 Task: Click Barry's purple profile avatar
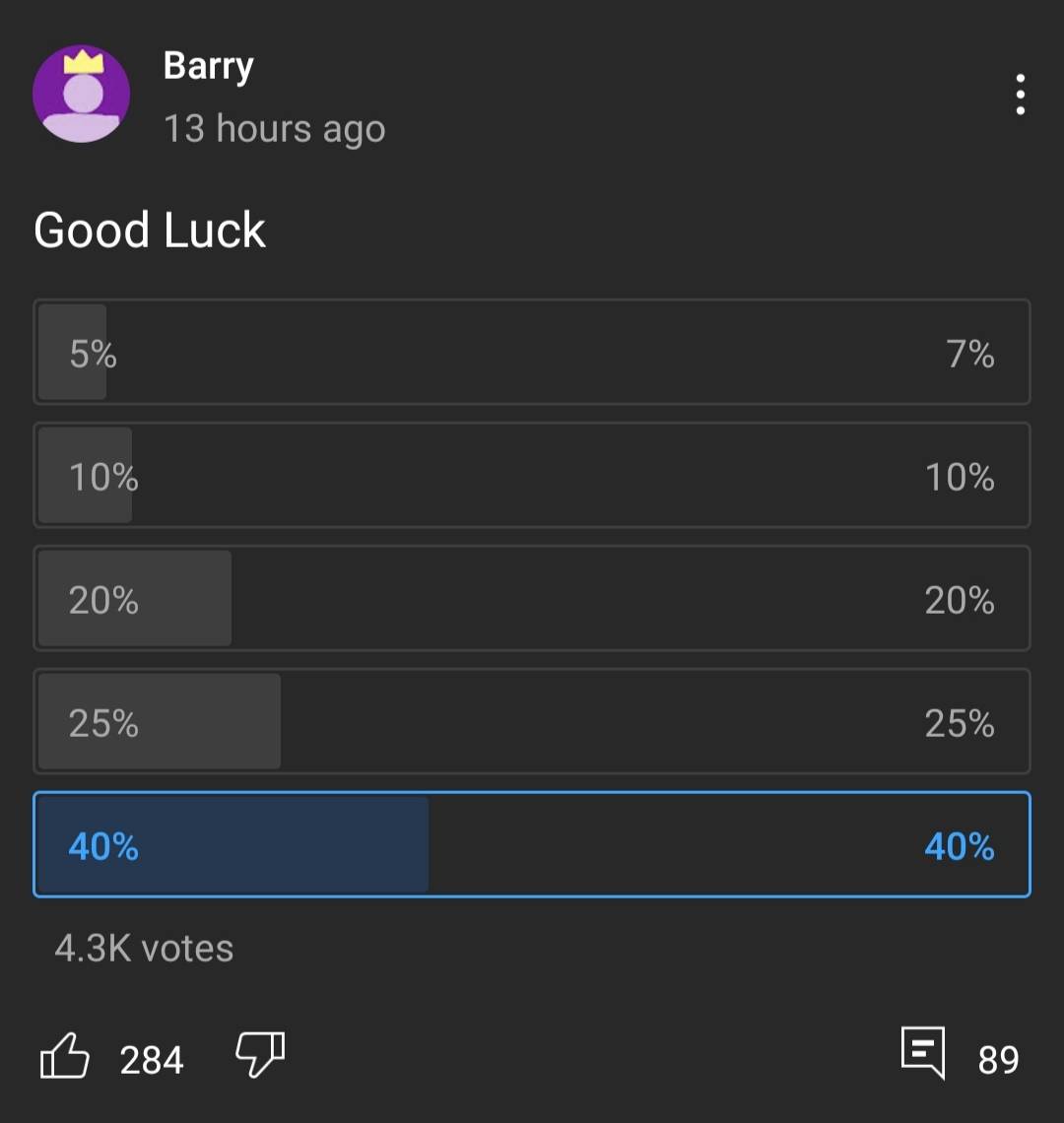(83, 94)
